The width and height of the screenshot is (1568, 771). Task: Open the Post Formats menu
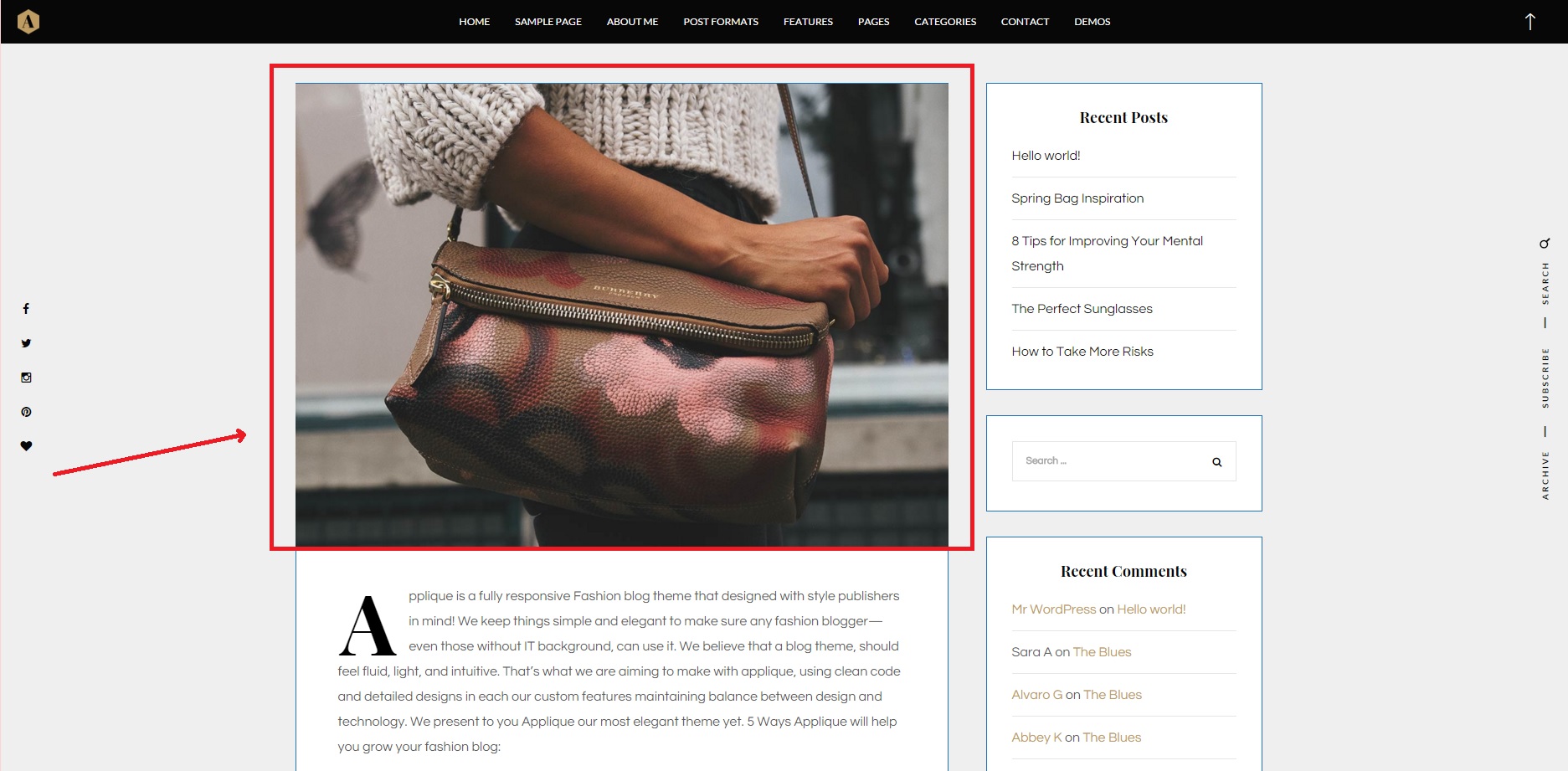click(x=720, y=22)
